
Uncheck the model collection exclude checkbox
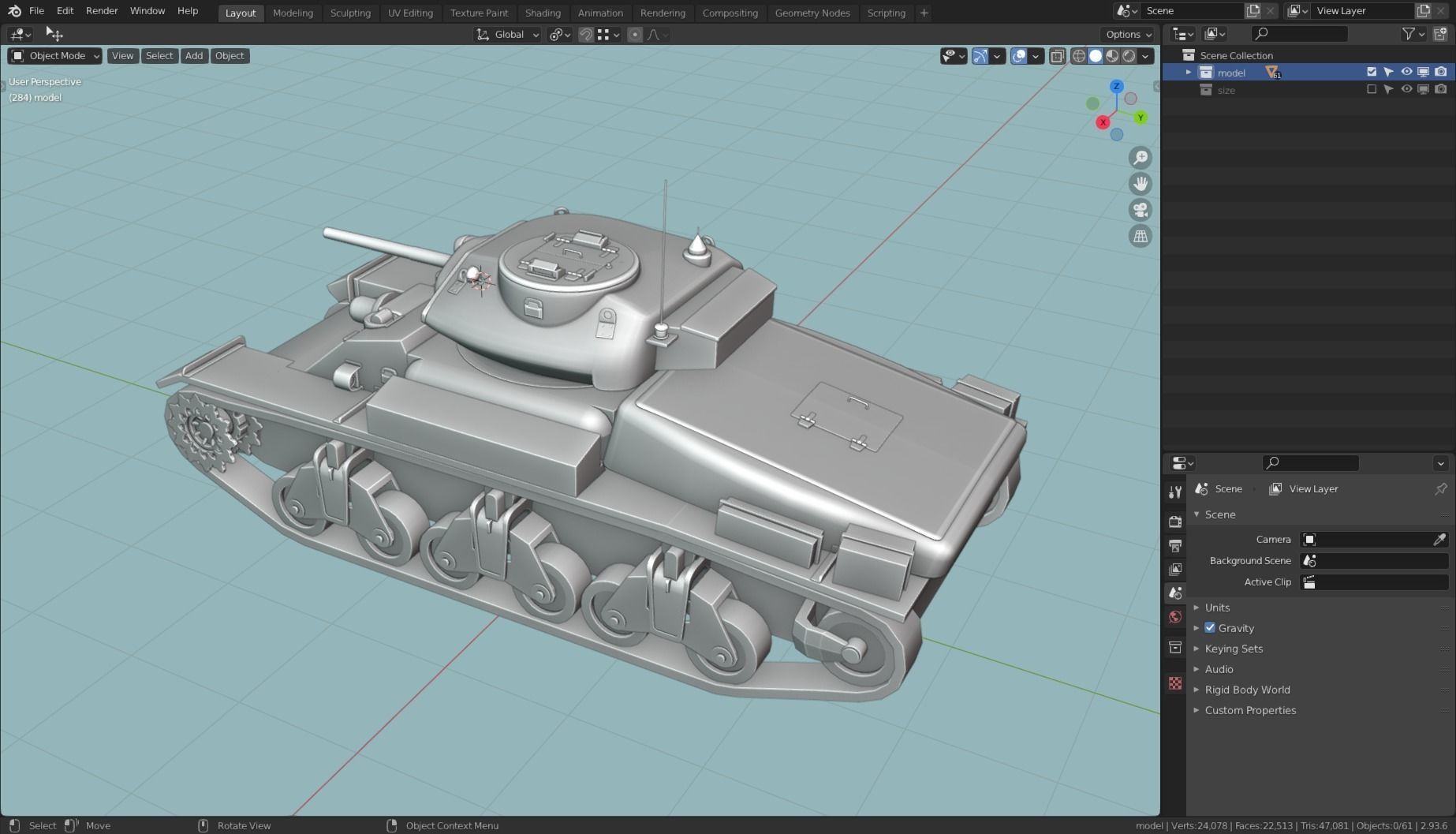point(1372,72)
